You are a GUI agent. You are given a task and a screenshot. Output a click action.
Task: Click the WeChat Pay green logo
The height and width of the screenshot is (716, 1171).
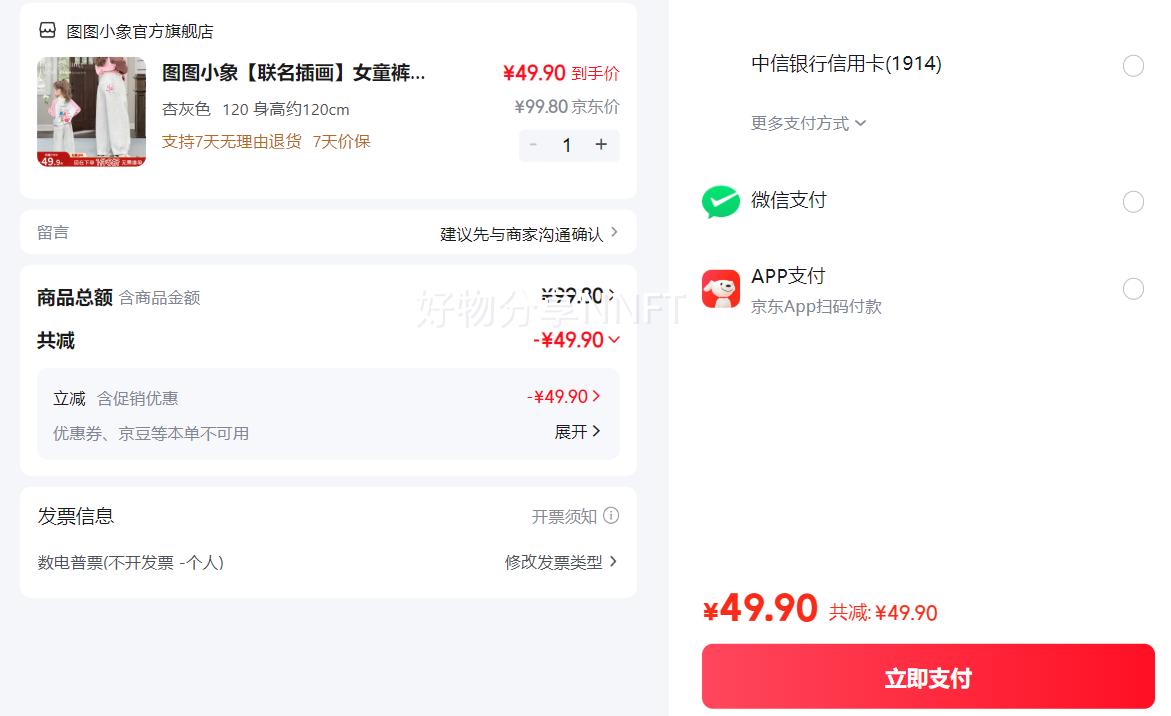[721, 202]
